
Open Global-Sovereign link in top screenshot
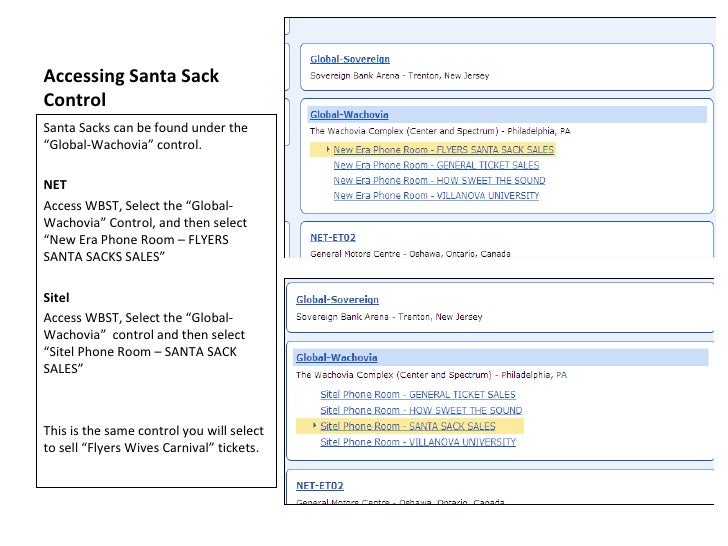pos(350,59)
